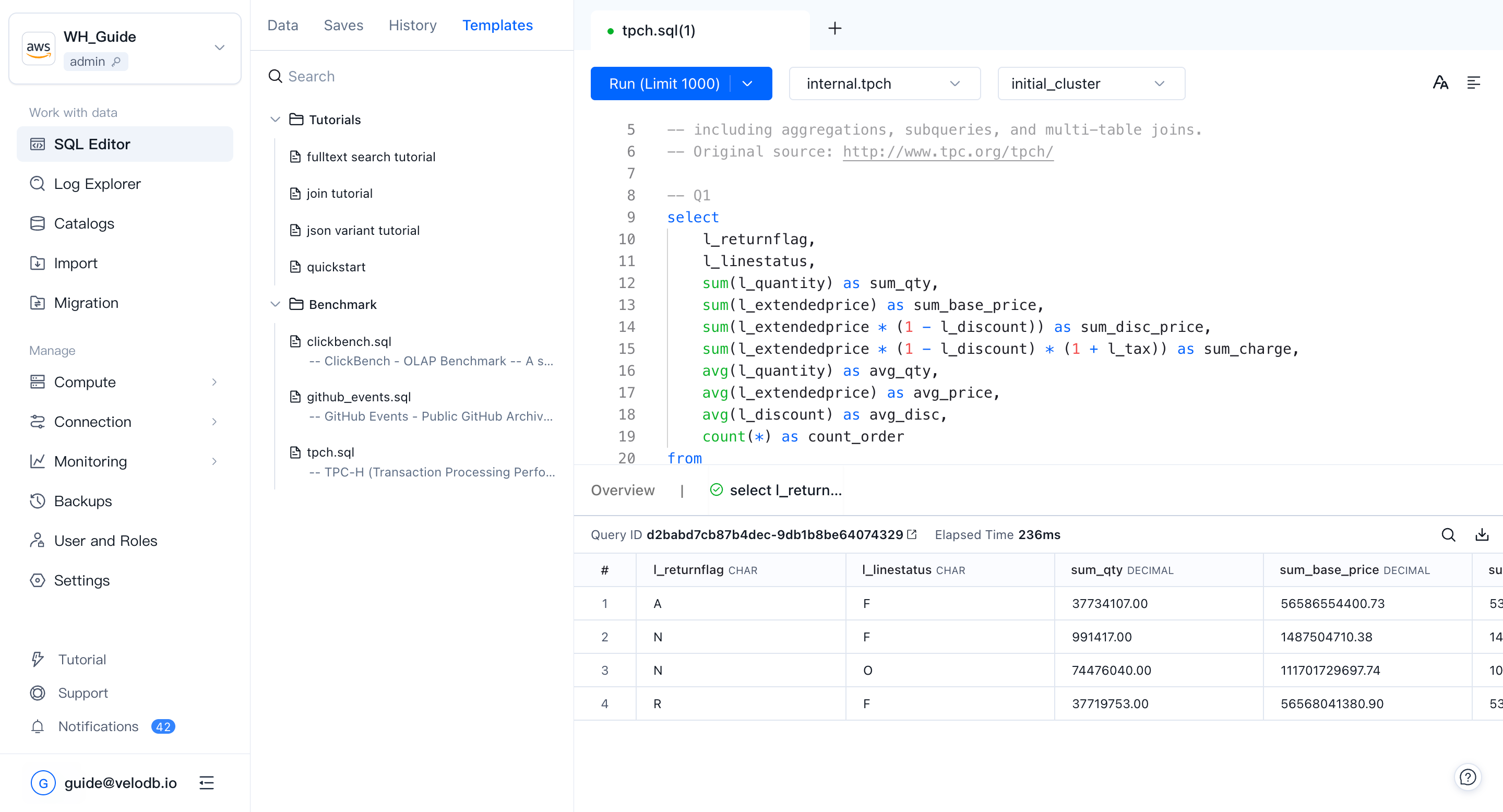
Task: Open the Data tab
Action: [x=282, y=25]
